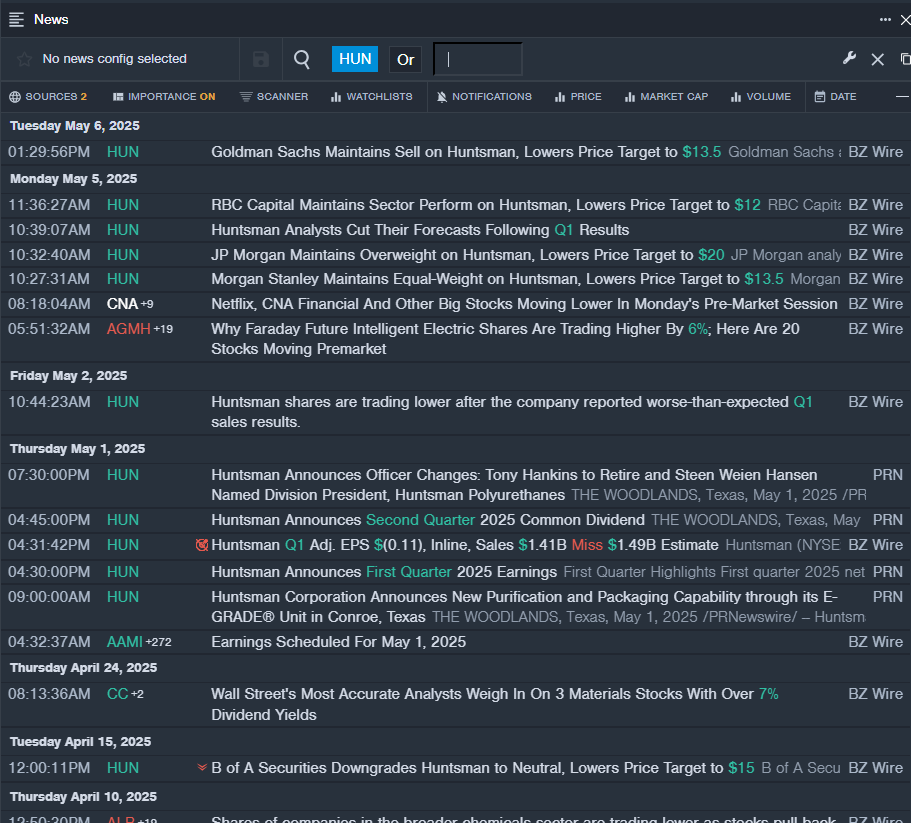Expand the +19 tickers next to AGMH

coord(163,329)
